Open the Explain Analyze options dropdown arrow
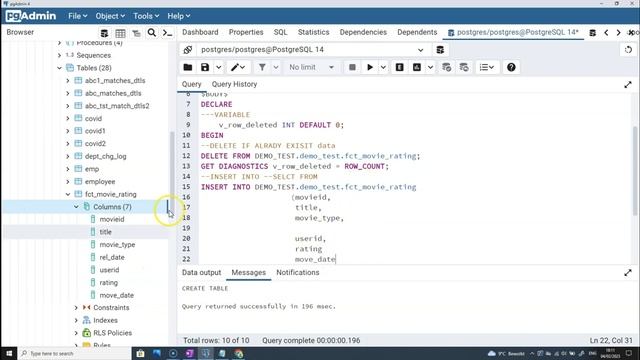The height and width of the screenshot is (360, 640). point(430,67)
